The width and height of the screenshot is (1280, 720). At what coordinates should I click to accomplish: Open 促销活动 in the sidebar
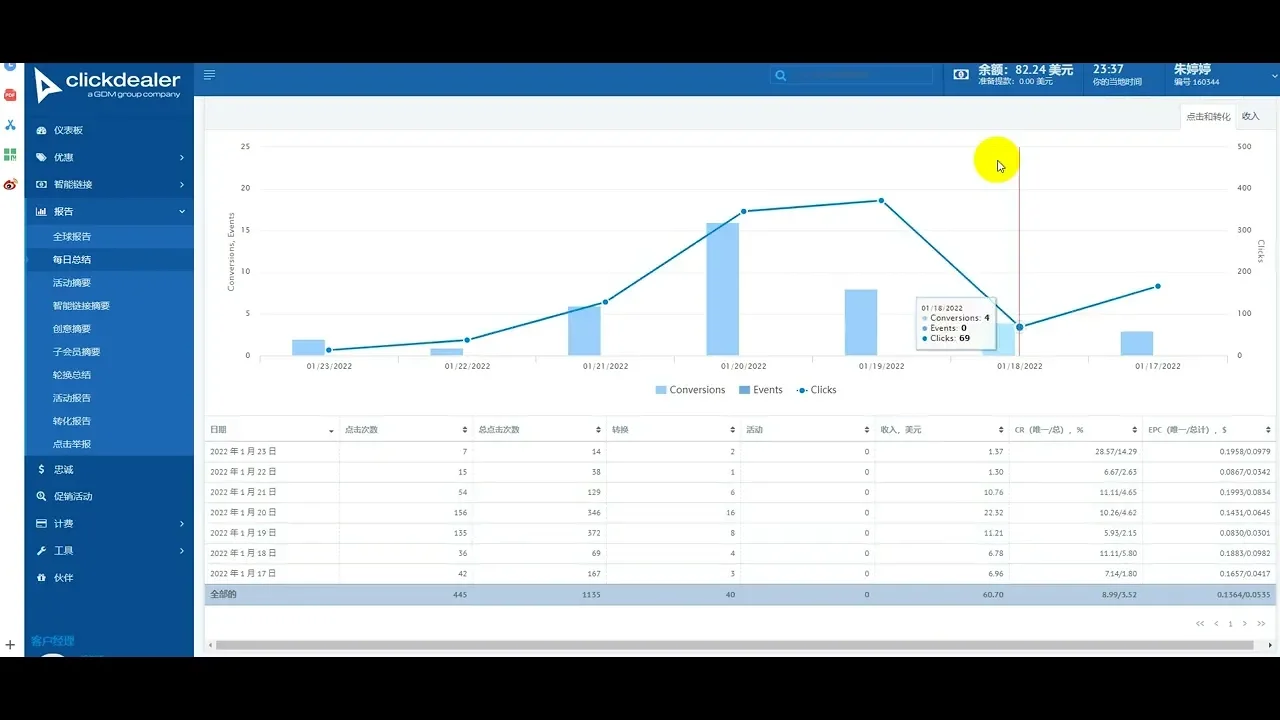pos(73,497)
